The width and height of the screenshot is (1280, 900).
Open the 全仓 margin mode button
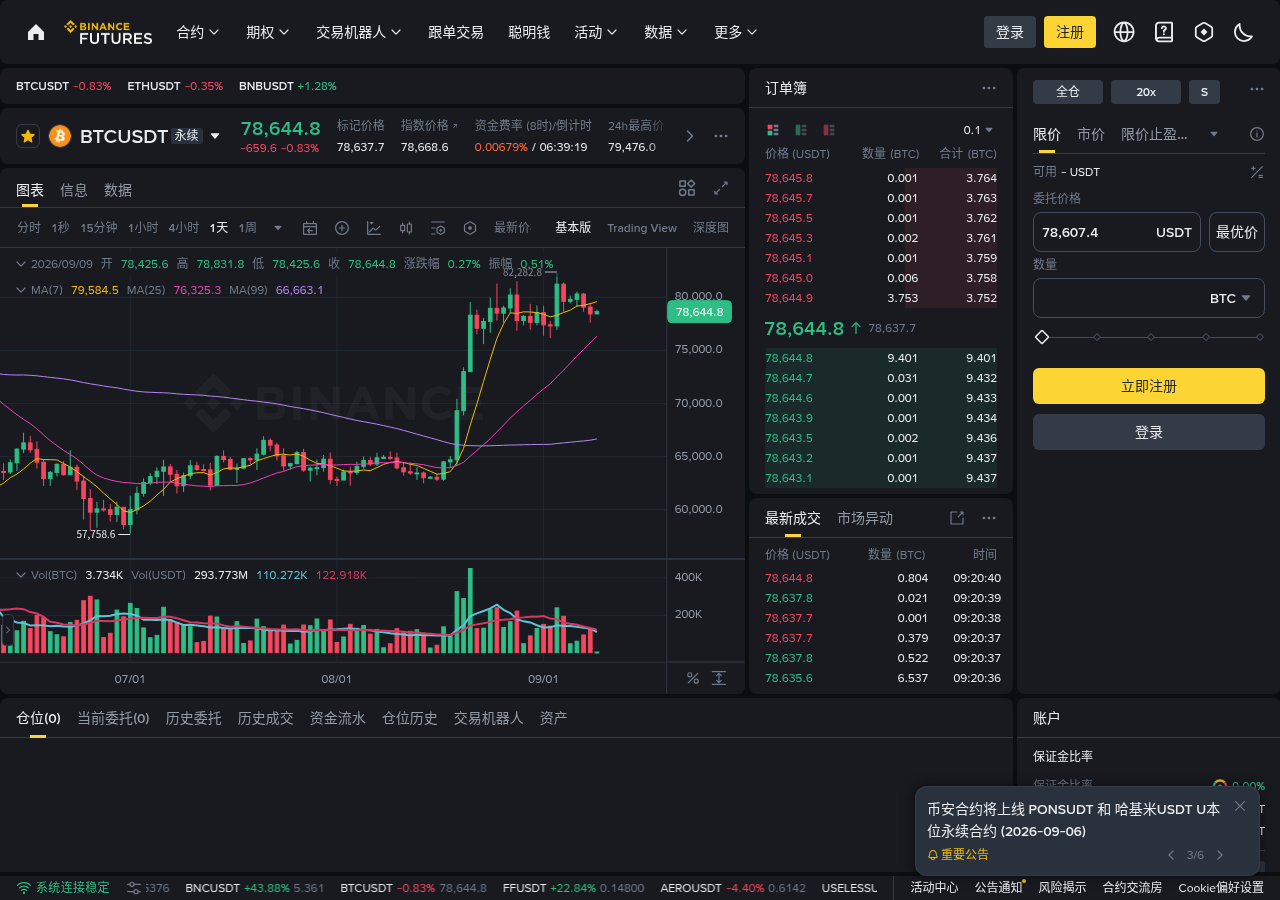click(1068, 92)
